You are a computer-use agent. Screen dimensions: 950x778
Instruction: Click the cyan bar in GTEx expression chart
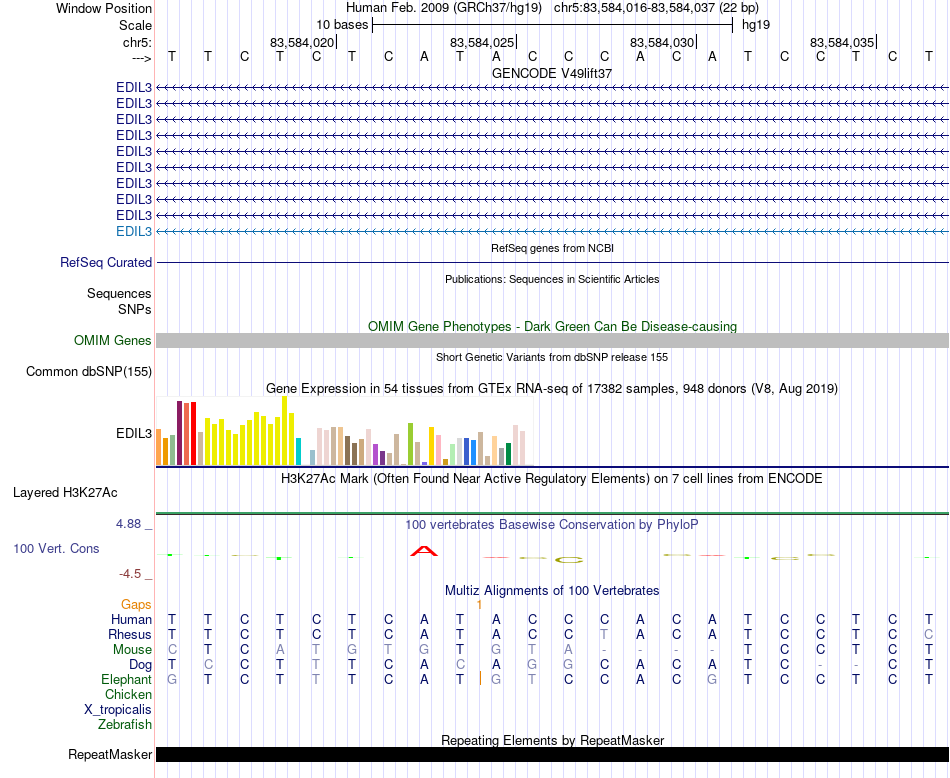(298, 451)
